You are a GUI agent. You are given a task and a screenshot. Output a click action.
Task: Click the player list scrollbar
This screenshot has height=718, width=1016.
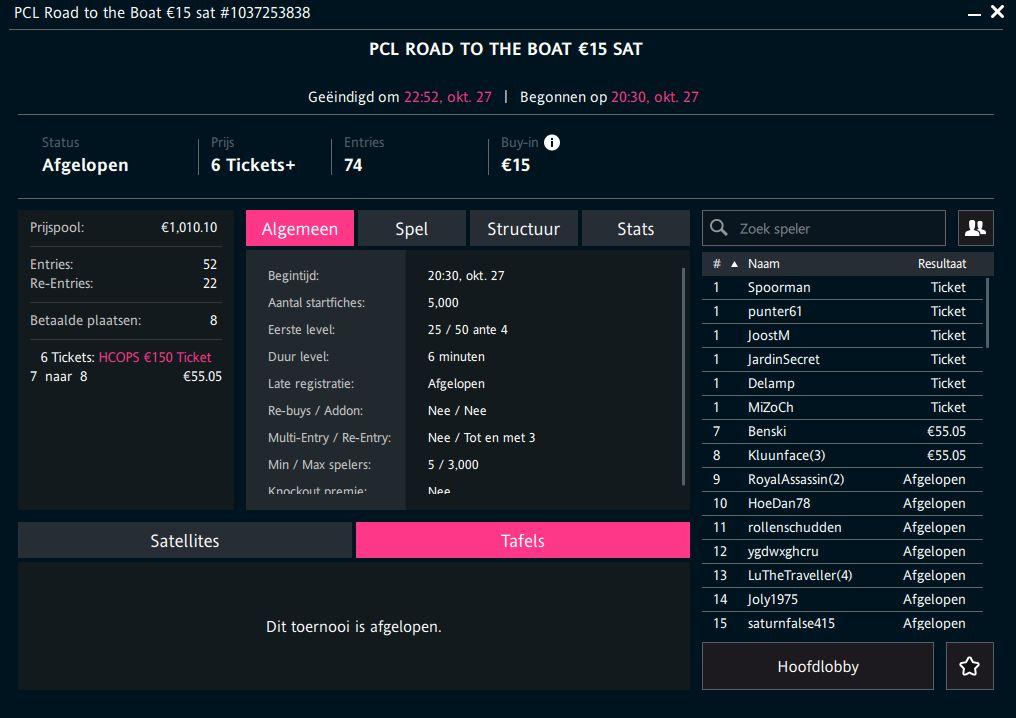[988, 312]
